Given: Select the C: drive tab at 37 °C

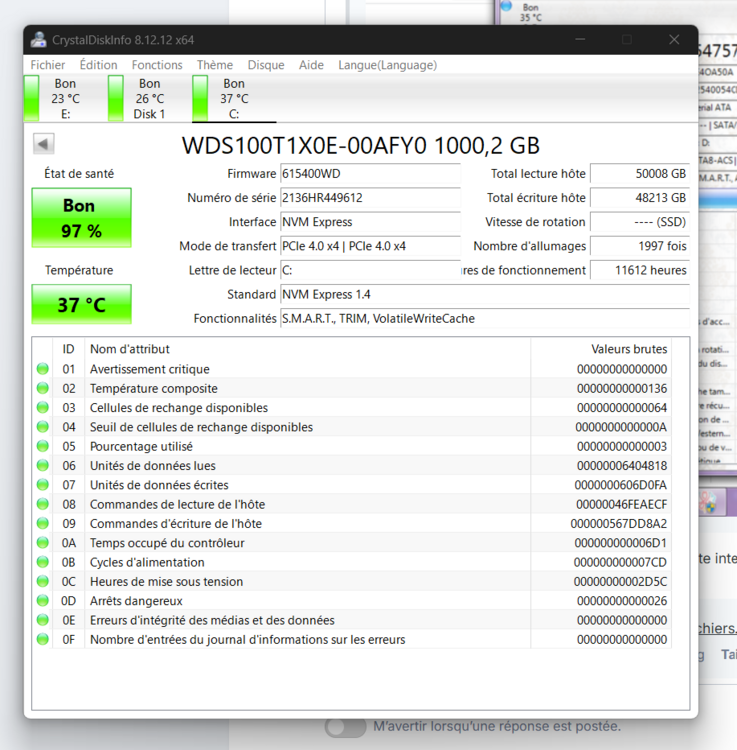Looking at the screenshot, I should 234,99.
